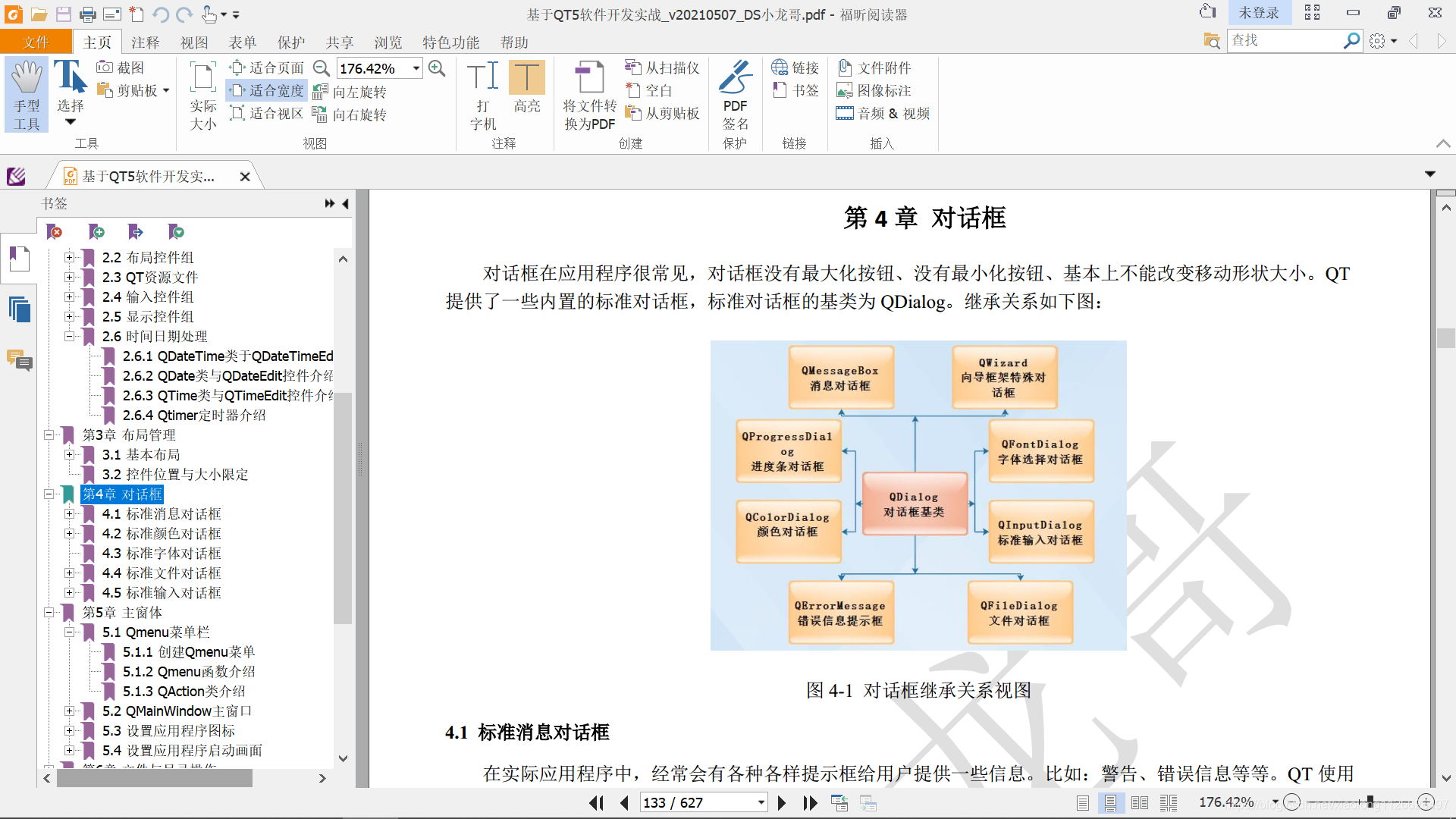Switch to continuous page layout mode
This screenshot has height=819, width=1456.
[1110, 802]
